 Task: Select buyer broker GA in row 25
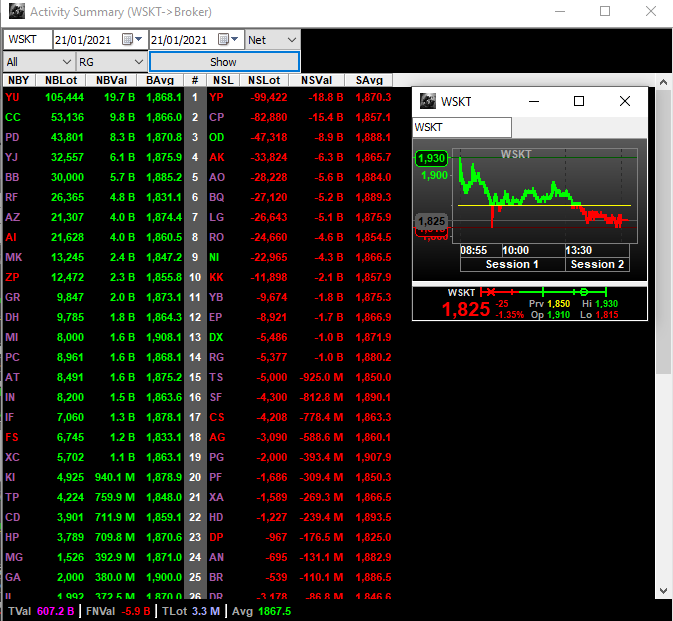[13, 577]
